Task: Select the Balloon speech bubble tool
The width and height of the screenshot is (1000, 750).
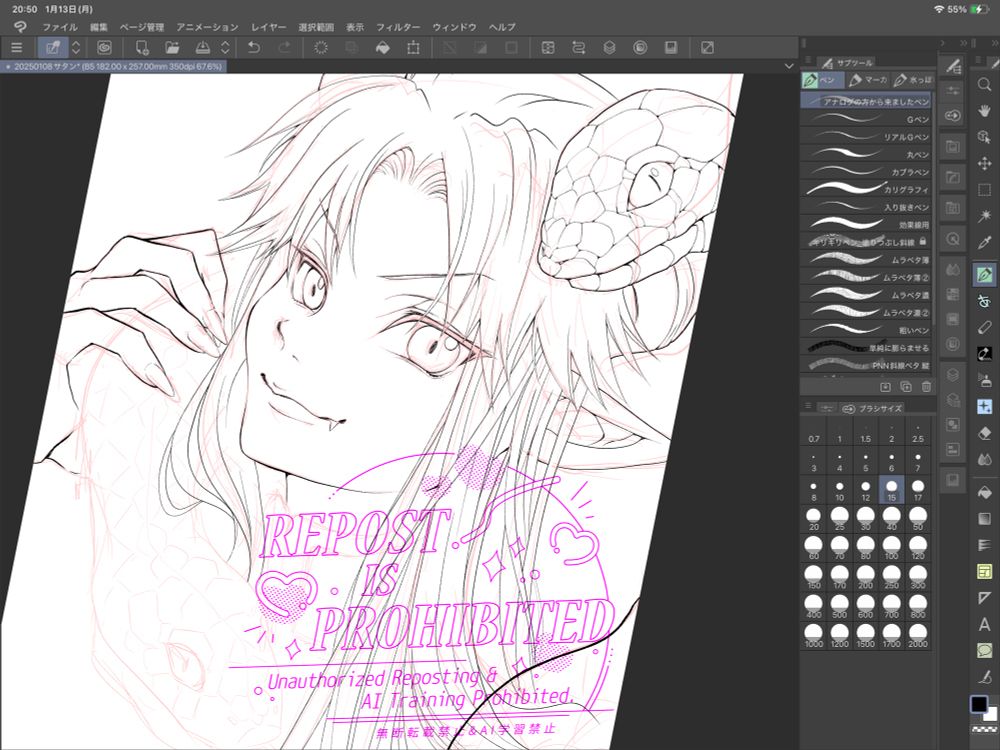Action: (x=985, y=651)
